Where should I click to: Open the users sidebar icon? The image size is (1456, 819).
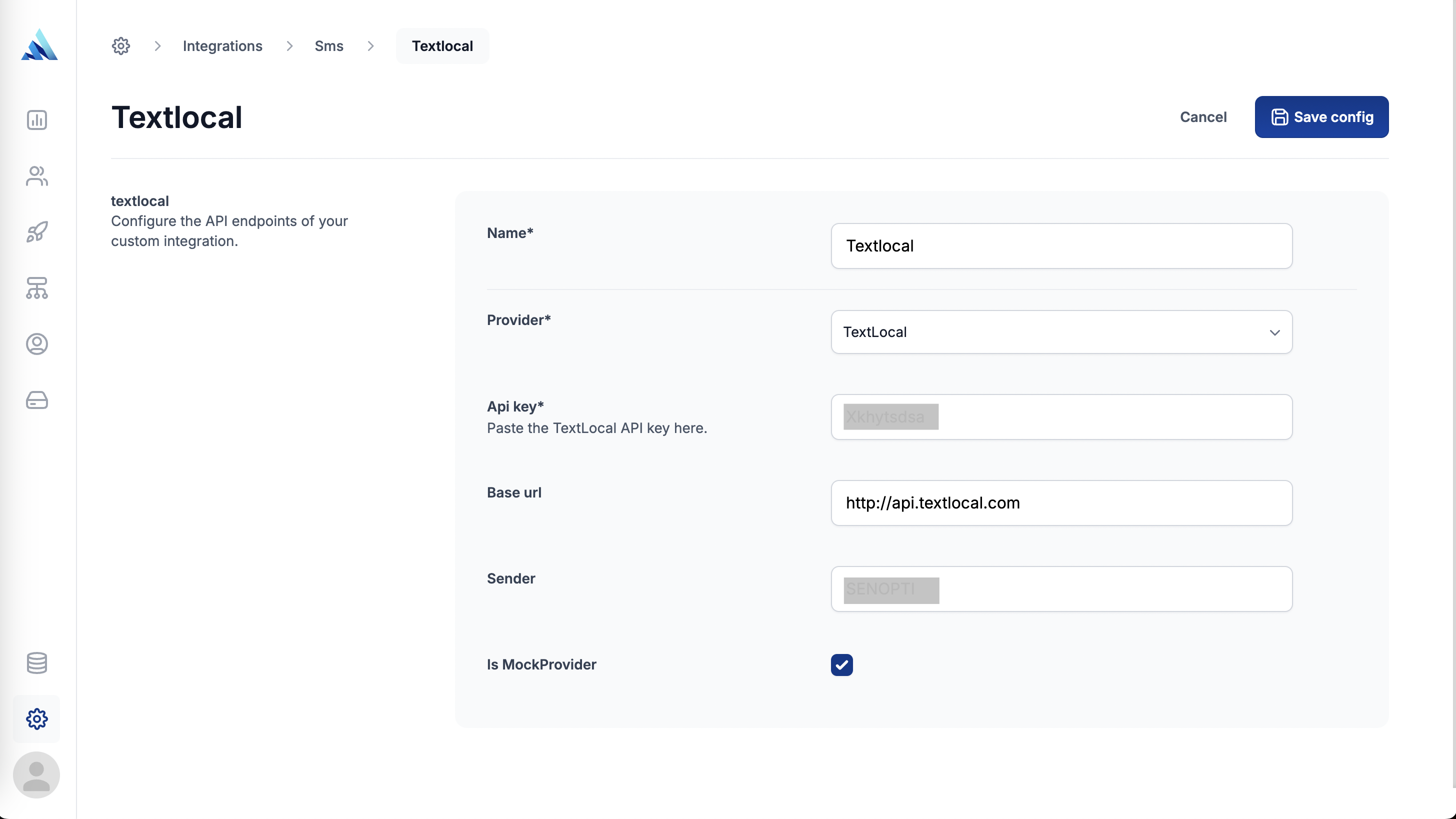(x=36, y=176)
